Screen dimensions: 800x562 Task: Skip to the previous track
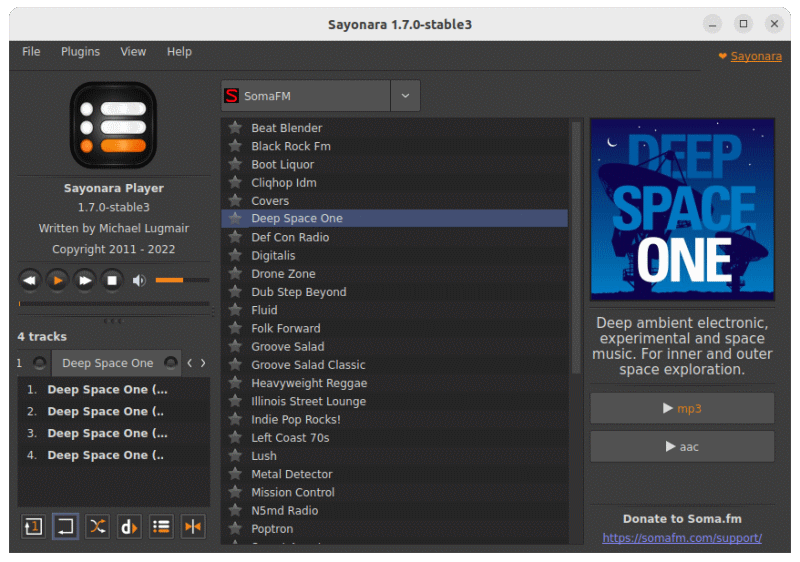30,280
